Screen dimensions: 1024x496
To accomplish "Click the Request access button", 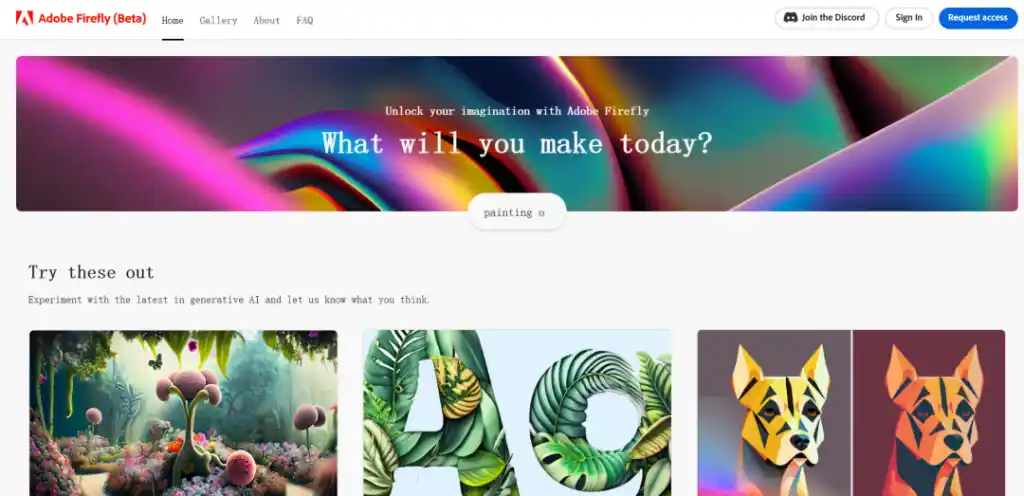I will (x=978, y=18).
